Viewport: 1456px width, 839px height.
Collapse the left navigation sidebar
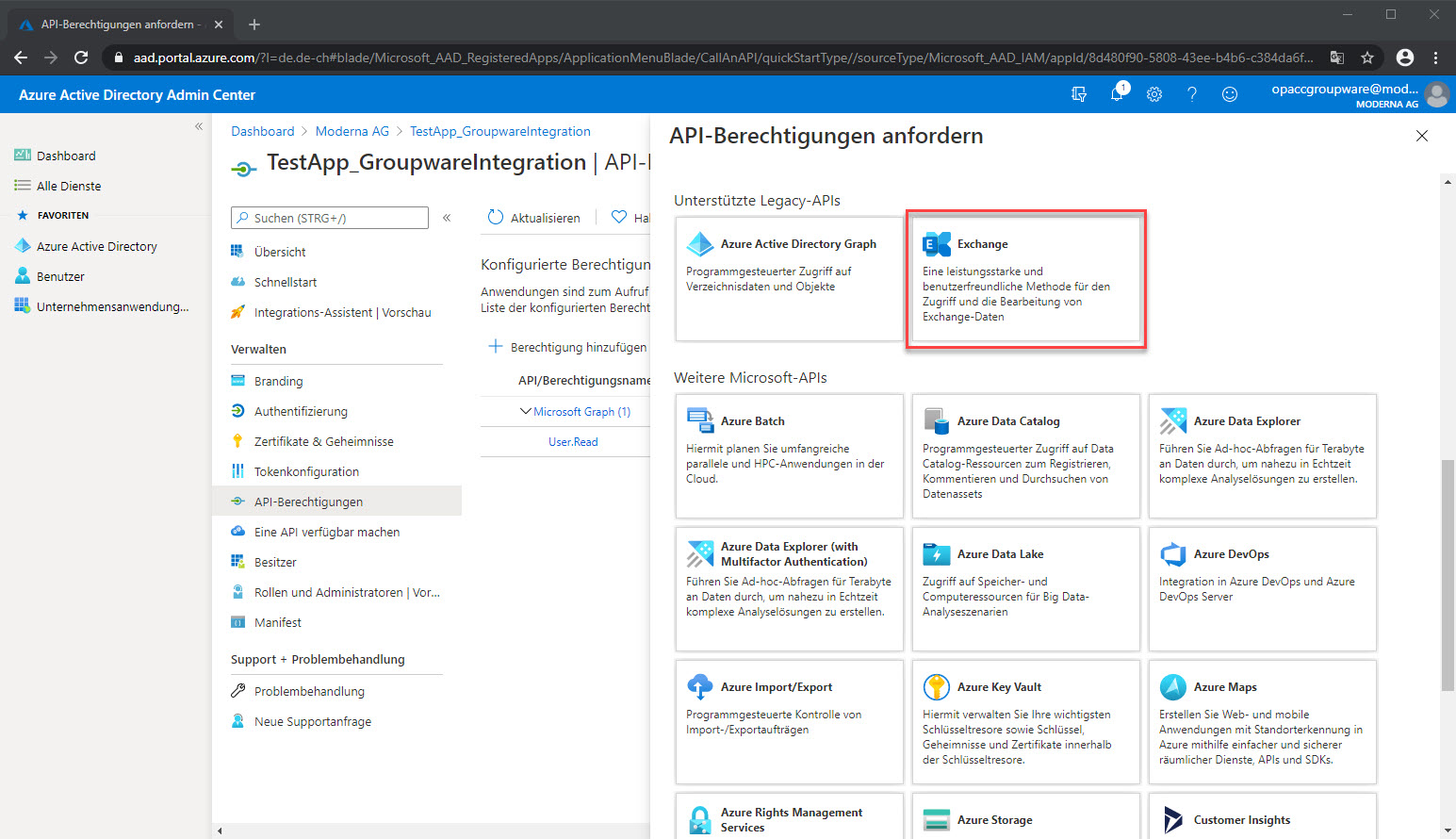pos(199,126)
